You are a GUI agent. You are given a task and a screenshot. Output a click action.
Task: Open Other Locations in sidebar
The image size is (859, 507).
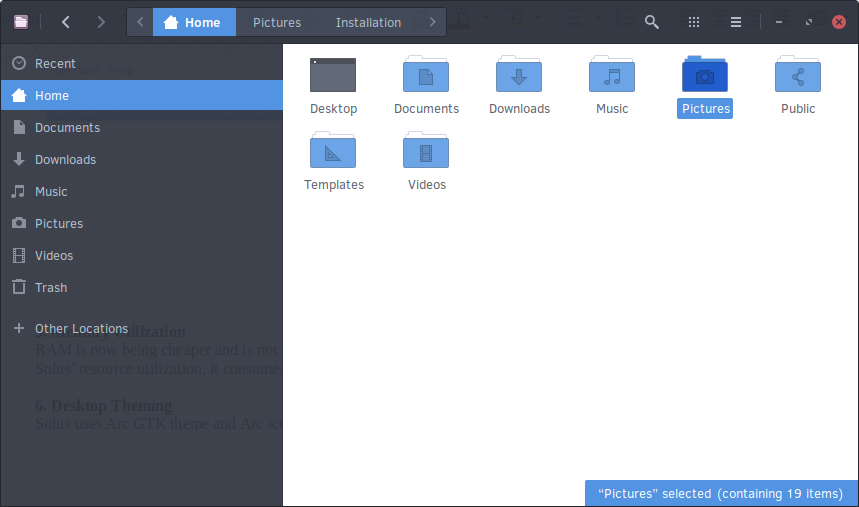[141, 329]
